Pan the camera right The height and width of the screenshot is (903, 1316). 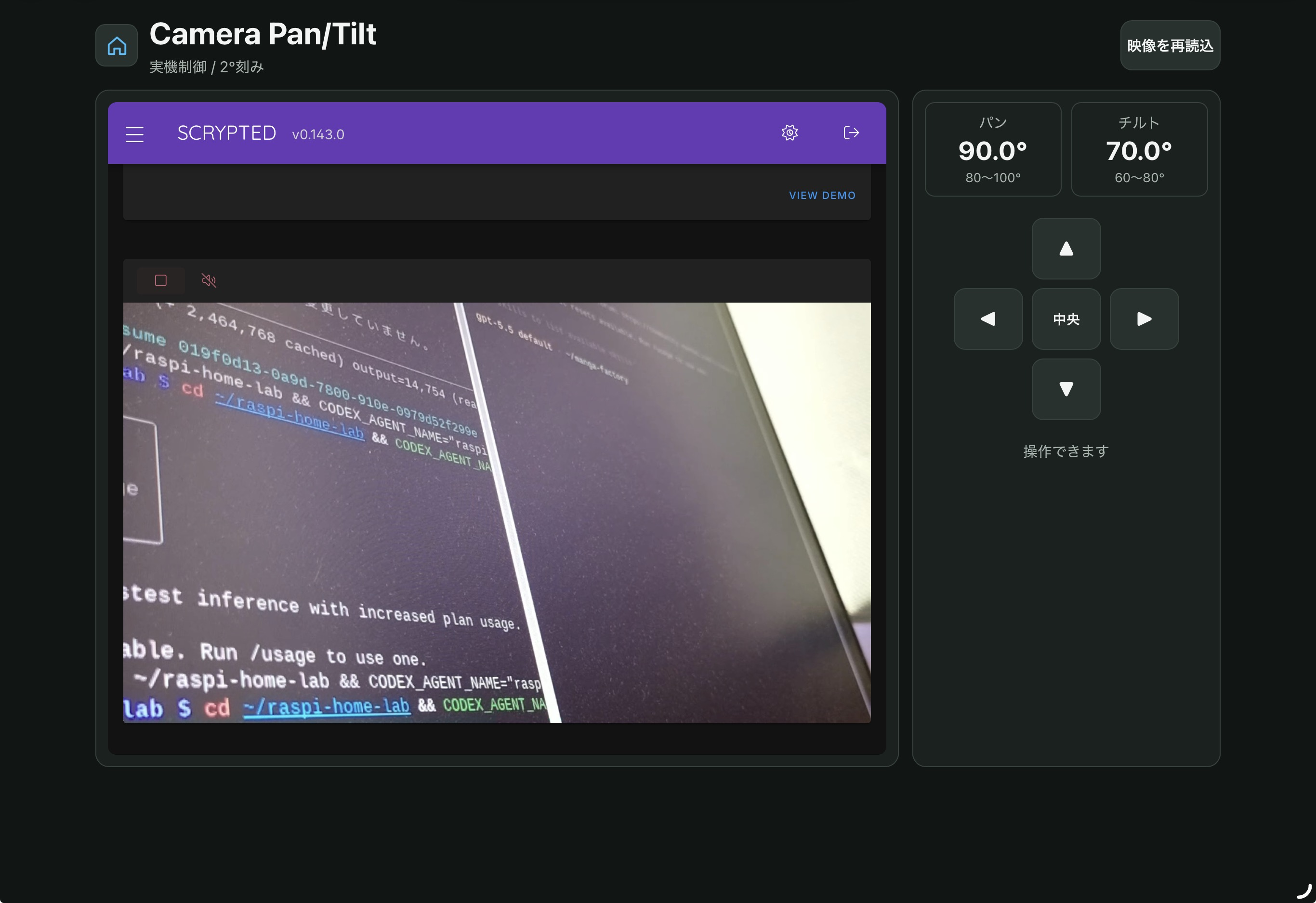pos(1144,319)
